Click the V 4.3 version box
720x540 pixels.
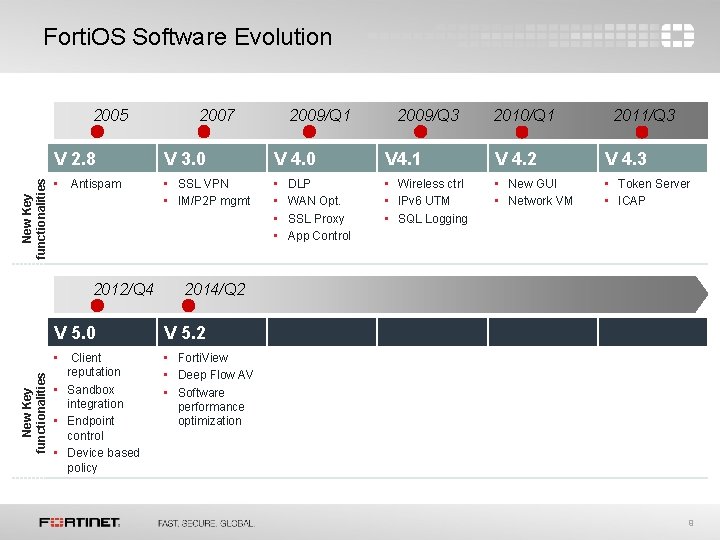[652, 158]
